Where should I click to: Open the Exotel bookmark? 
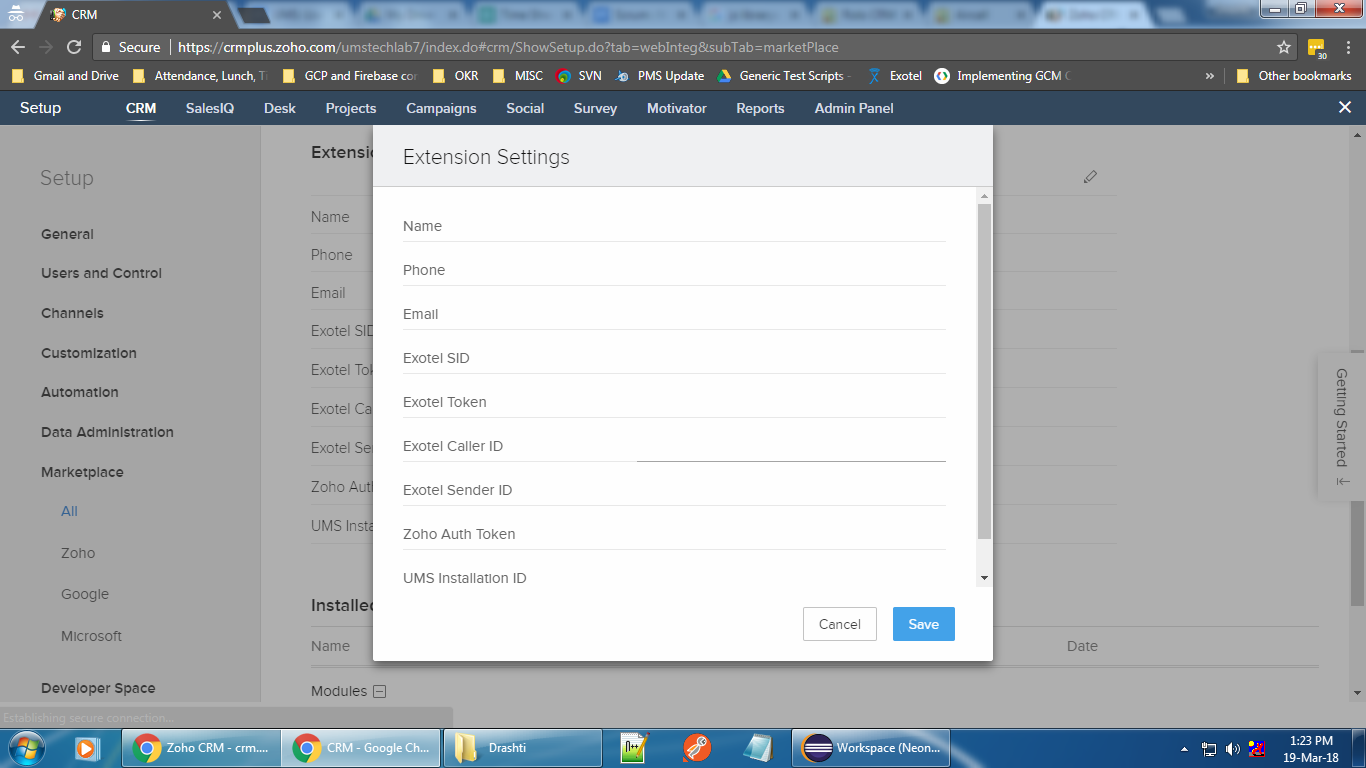pos(895,76)
